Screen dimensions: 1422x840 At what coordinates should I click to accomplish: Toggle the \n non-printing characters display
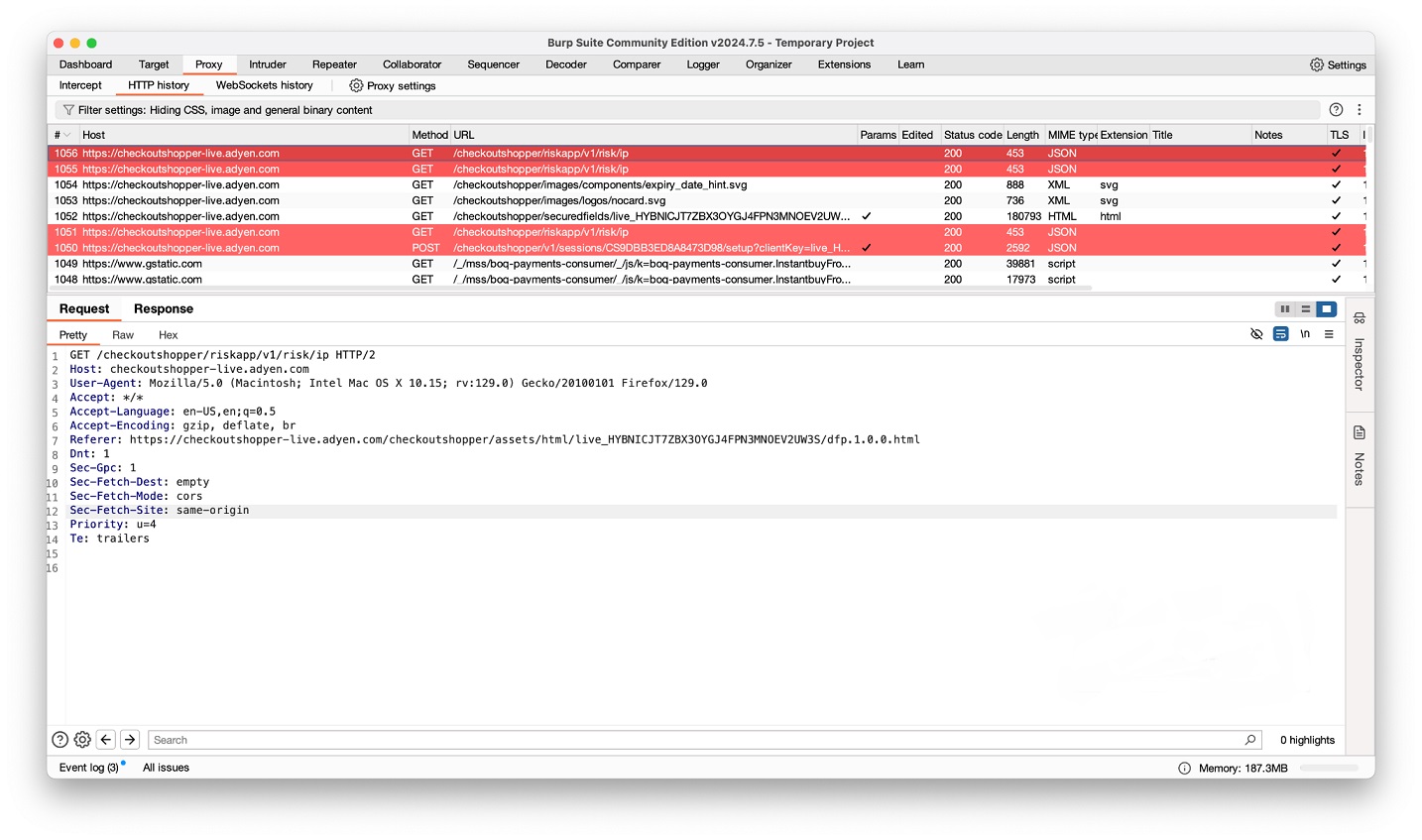click(1304, 334)
